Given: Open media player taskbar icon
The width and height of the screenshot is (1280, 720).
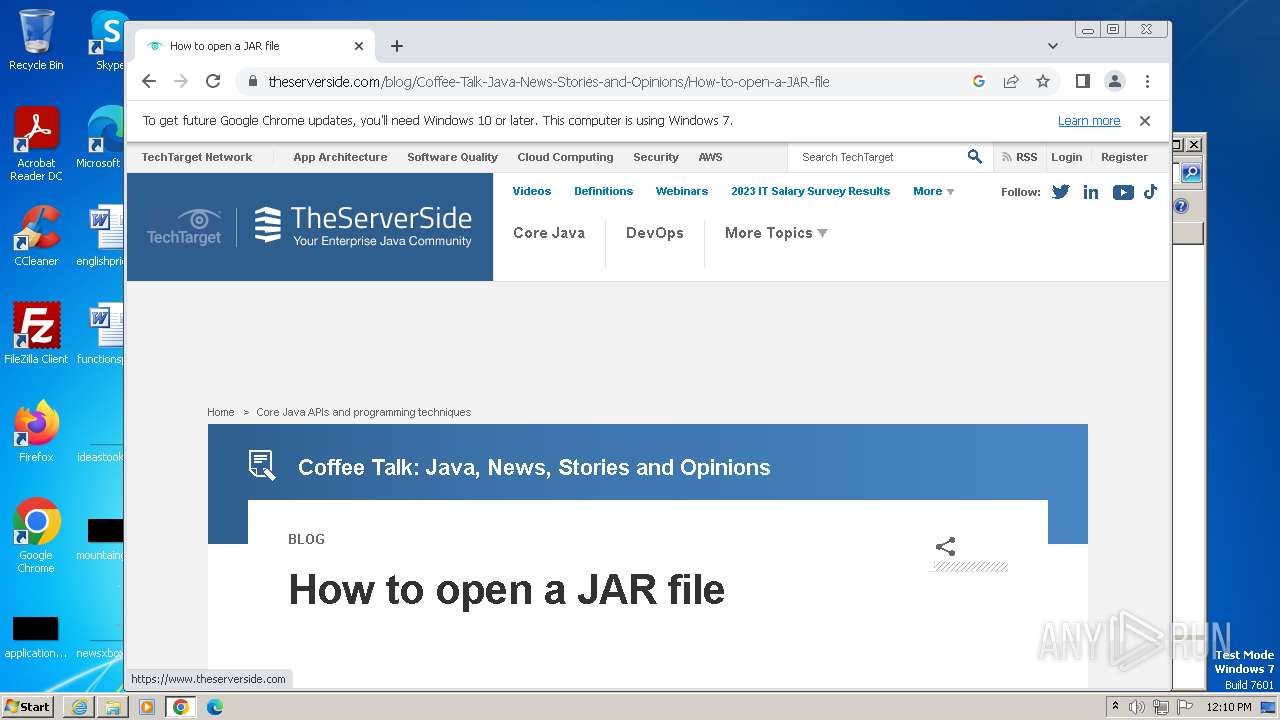Looking at the screenshot, I should click(147, 707).
